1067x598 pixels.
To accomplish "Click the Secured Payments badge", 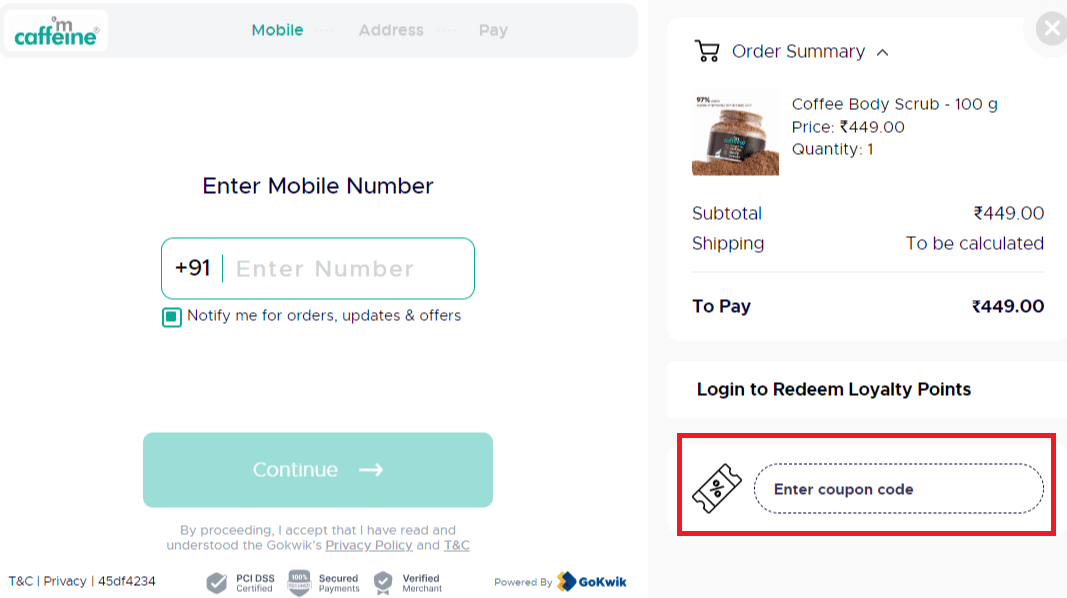I will tap(324, 583).
